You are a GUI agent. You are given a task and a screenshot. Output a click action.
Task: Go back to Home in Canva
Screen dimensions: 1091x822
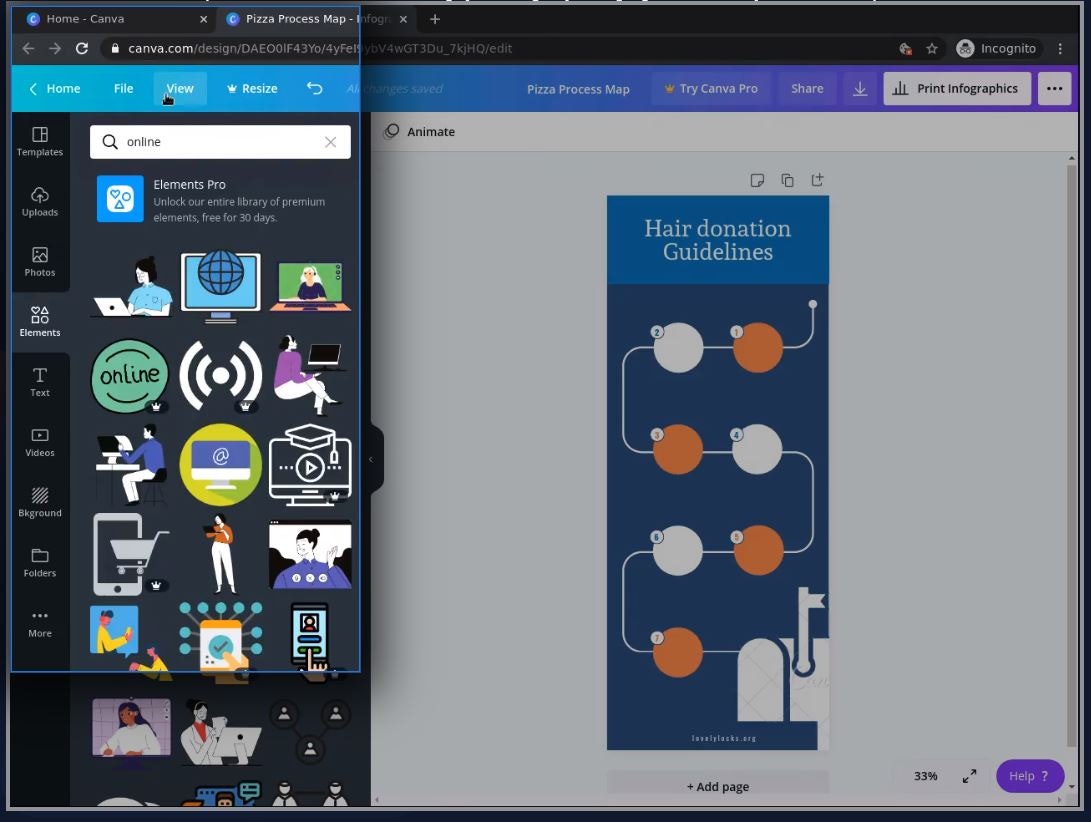click(x=54, y=88)
